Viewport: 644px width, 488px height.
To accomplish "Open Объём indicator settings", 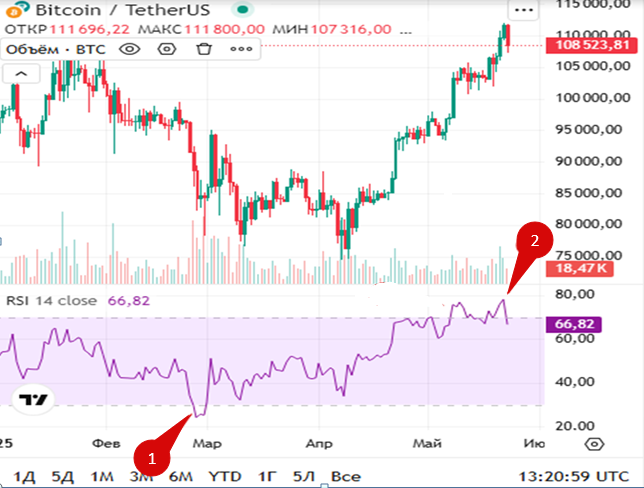I will [x=167, y=48].
